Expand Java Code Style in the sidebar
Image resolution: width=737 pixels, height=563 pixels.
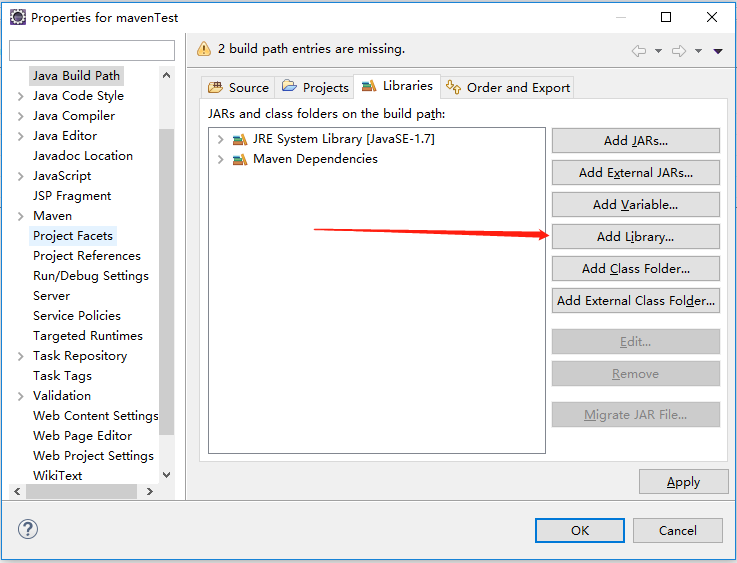click(20, 96)
